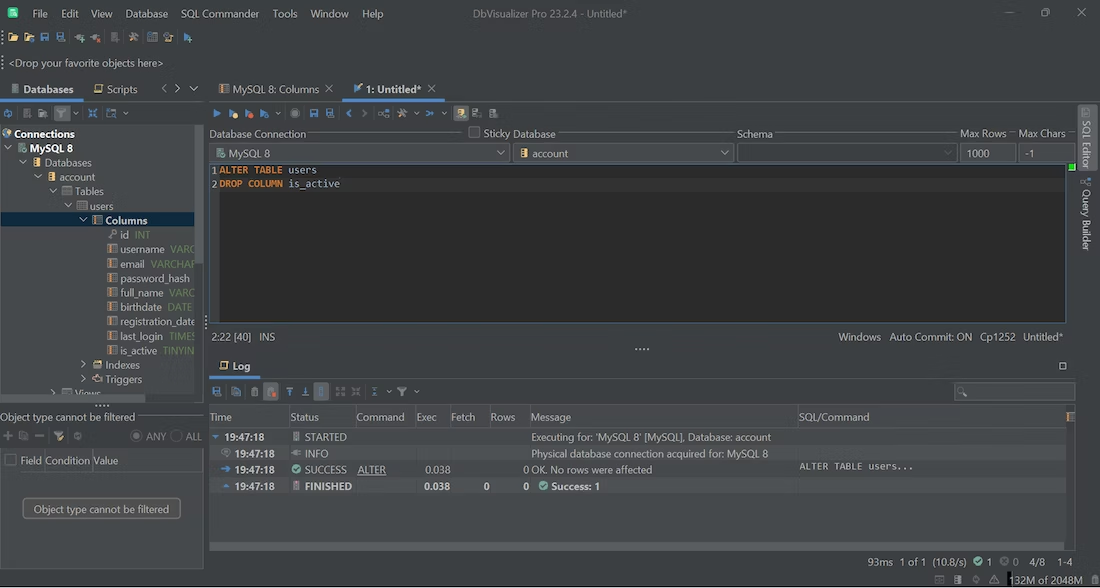Clear the Log with the trash icon
1100x588 pixels.
pos(254,391)
